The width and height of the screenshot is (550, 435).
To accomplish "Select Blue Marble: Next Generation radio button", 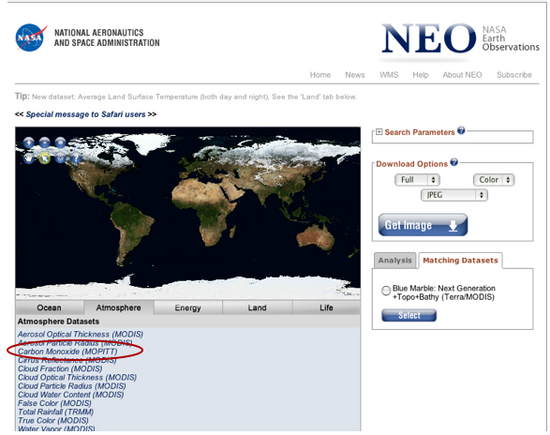I will tap(386, 290).
